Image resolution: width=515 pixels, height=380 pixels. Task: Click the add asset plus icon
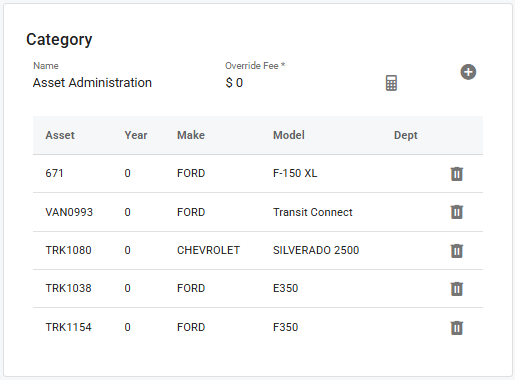point(468,72)
